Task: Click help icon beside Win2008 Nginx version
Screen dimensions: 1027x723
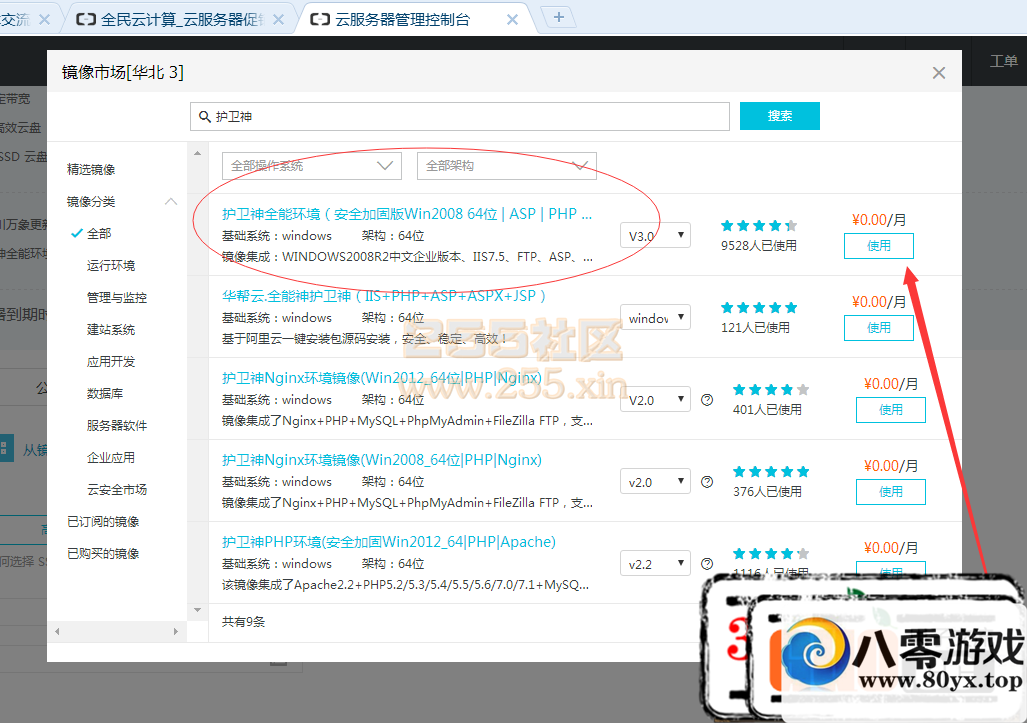Action: pos(707,482)
